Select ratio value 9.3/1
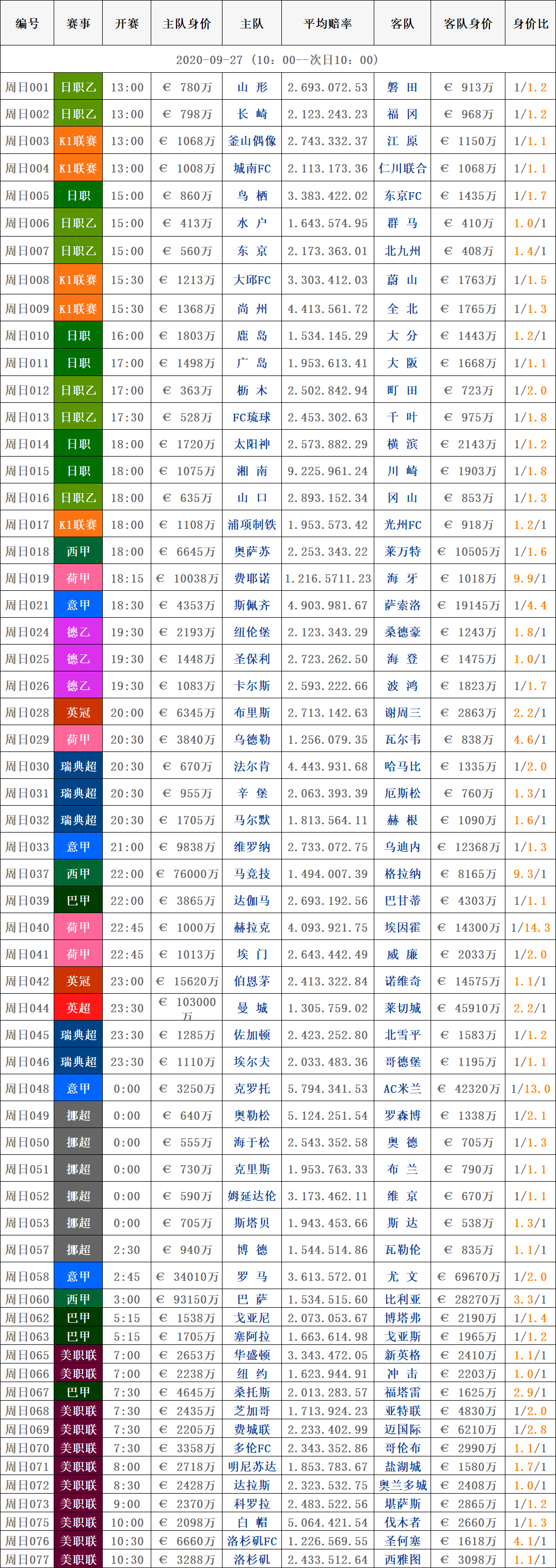 click(531, 873)
